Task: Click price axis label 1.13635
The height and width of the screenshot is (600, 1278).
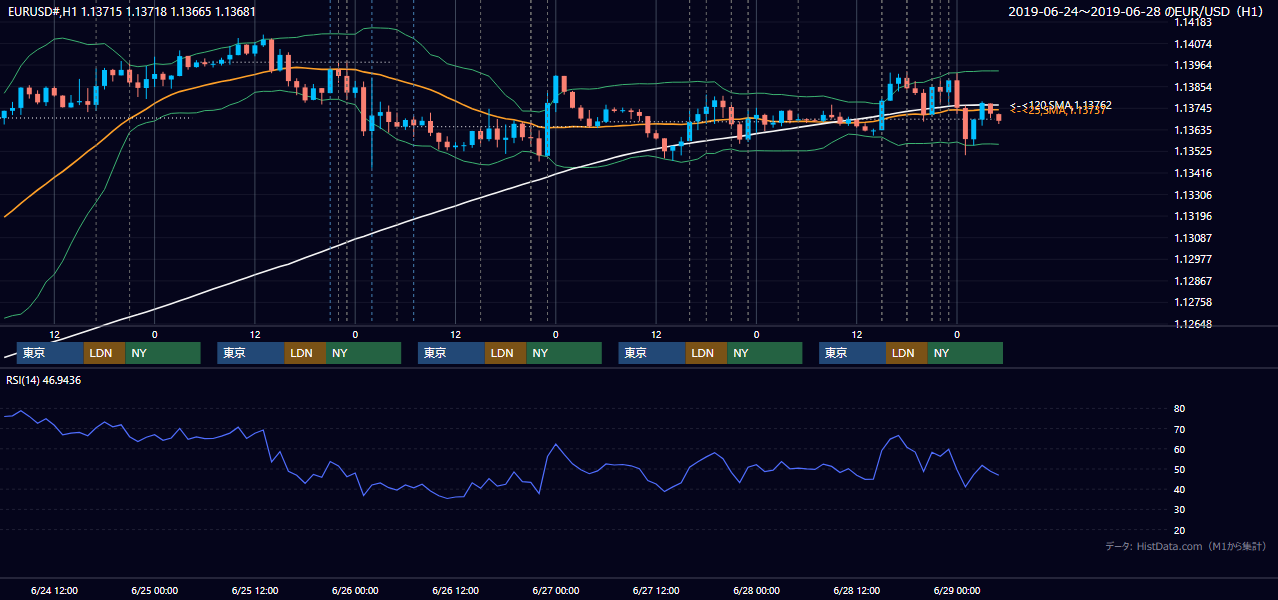Action: (1192, 130)
